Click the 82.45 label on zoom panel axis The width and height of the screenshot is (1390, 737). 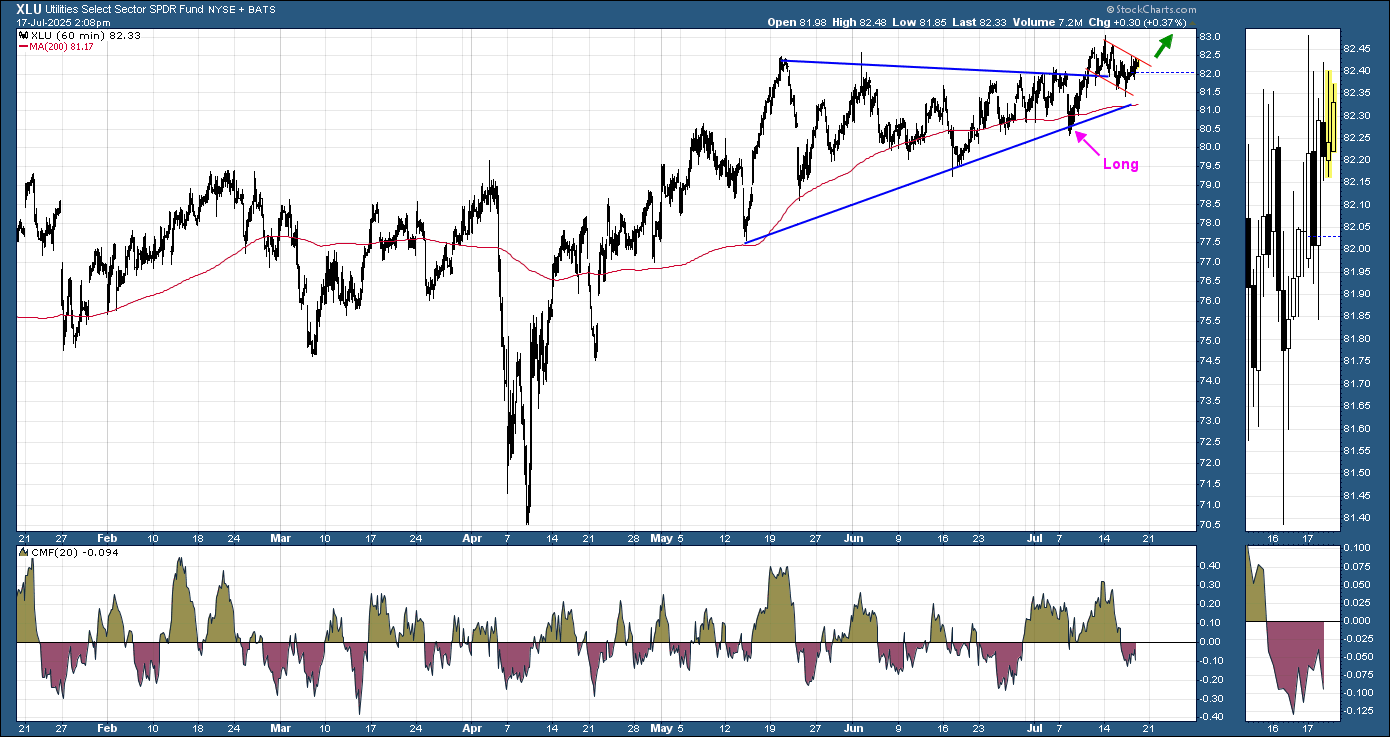[x=1356, y=48]
